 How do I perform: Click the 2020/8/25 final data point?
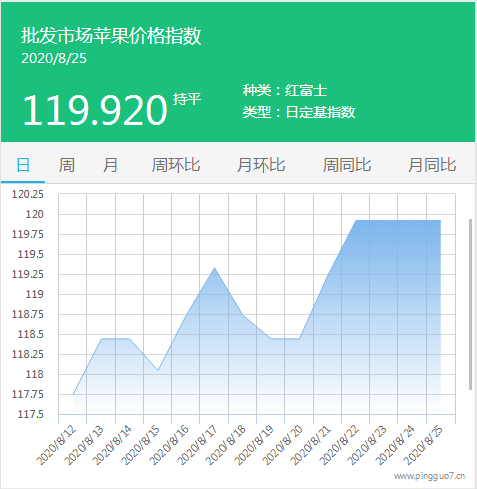click(441, 220)
